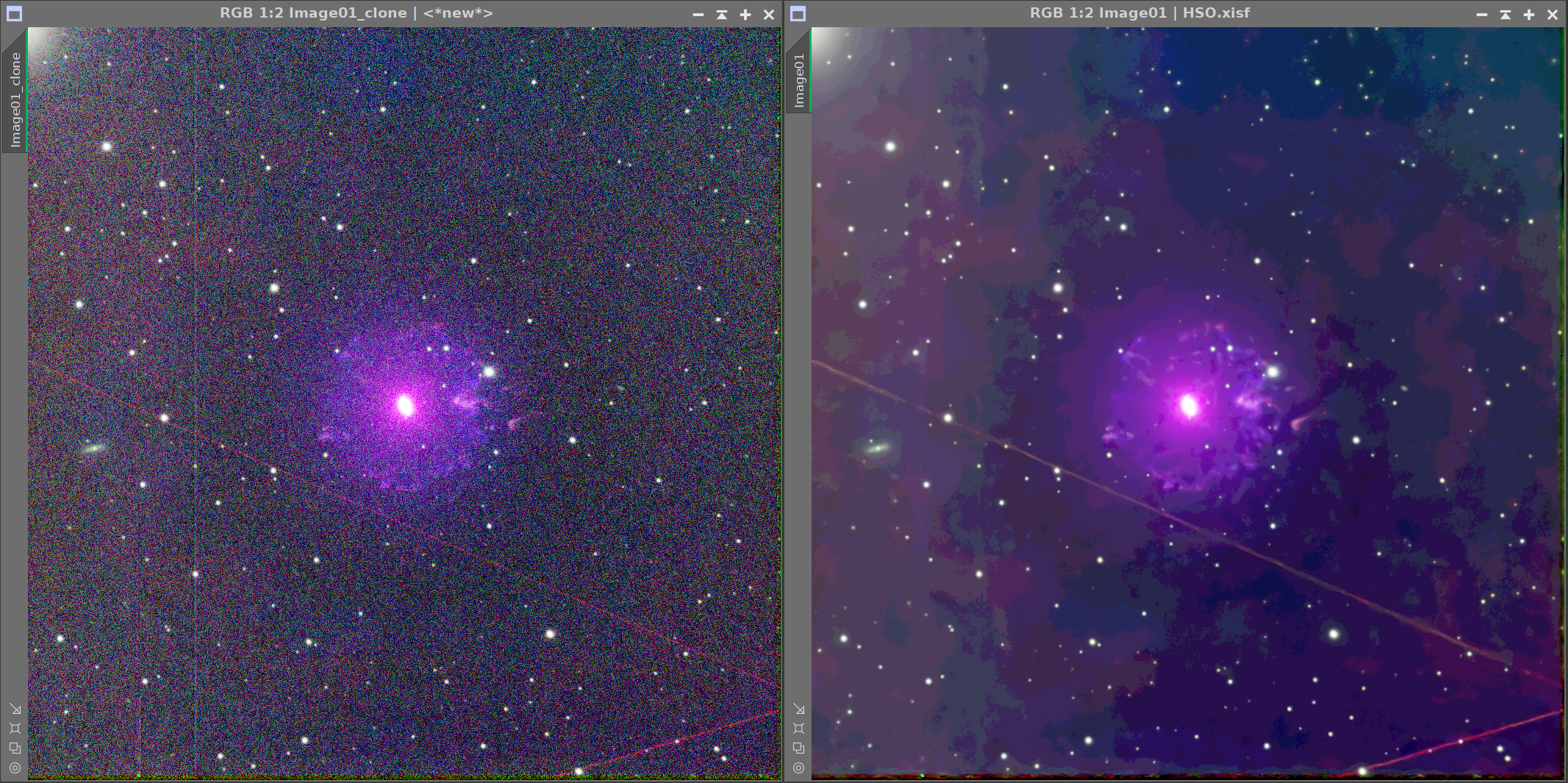Minimize the HSO.xisf image window
The image size is (1568, 783).
1482,14
